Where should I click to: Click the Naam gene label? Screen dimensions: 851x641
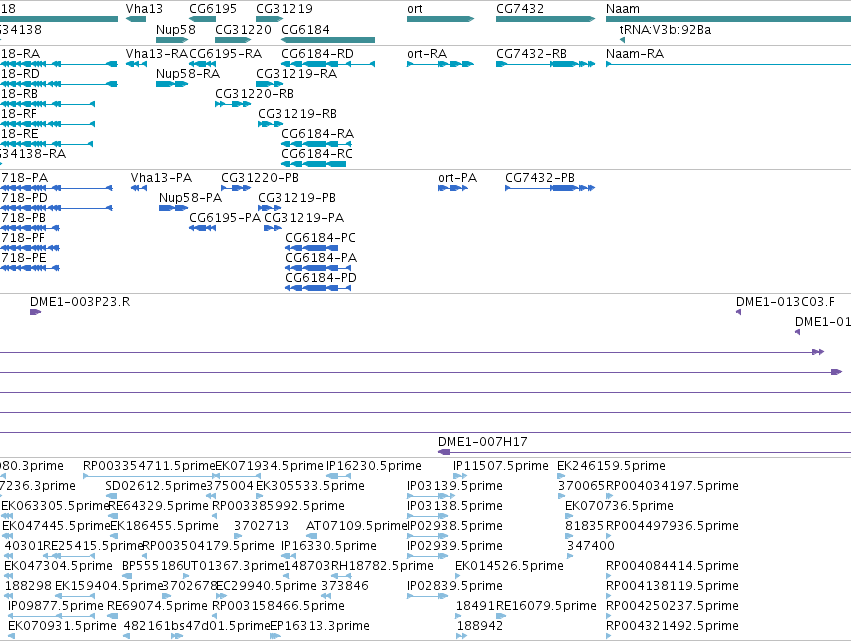(x=623, y=9)
